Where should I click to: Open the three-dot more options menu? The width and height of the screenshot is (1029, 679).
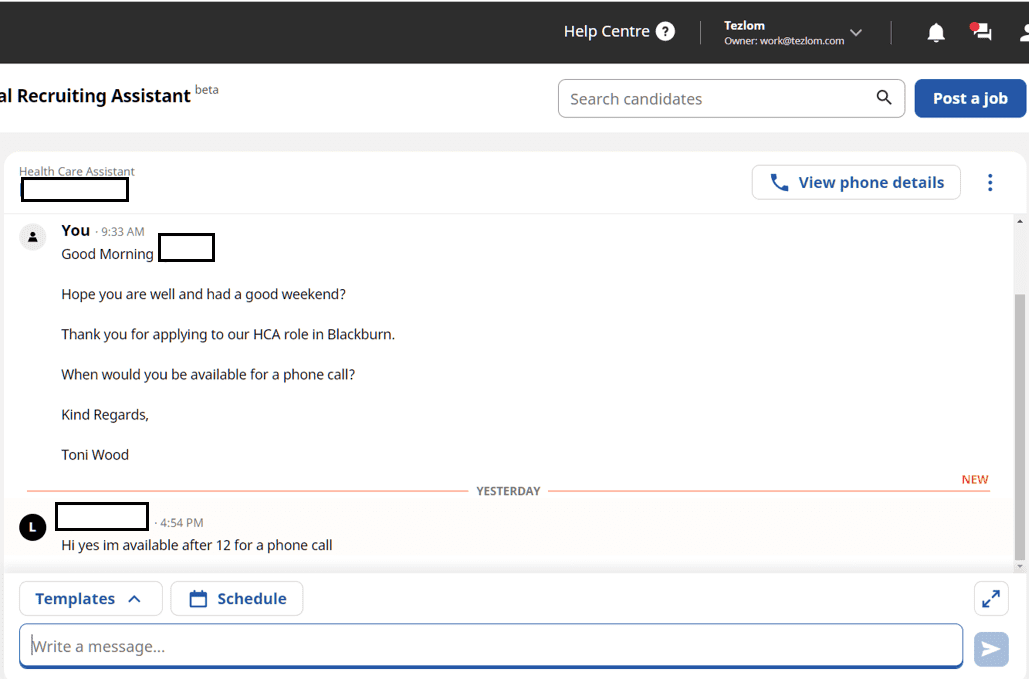[x=990, y=182]
